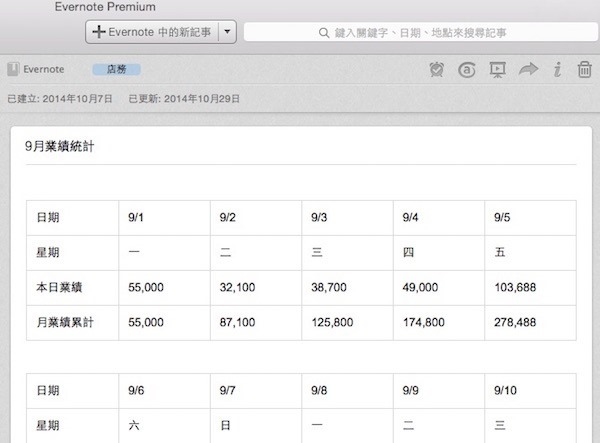Click the share arrow icon
The height and width of the screenshot is (443, 600).
tap(528, 70)
